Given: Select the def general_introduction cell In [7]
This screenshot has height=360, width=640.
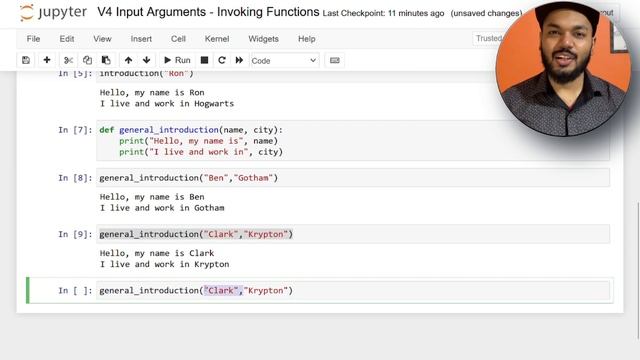Looking at the screenshot, I should coord(353,141).
